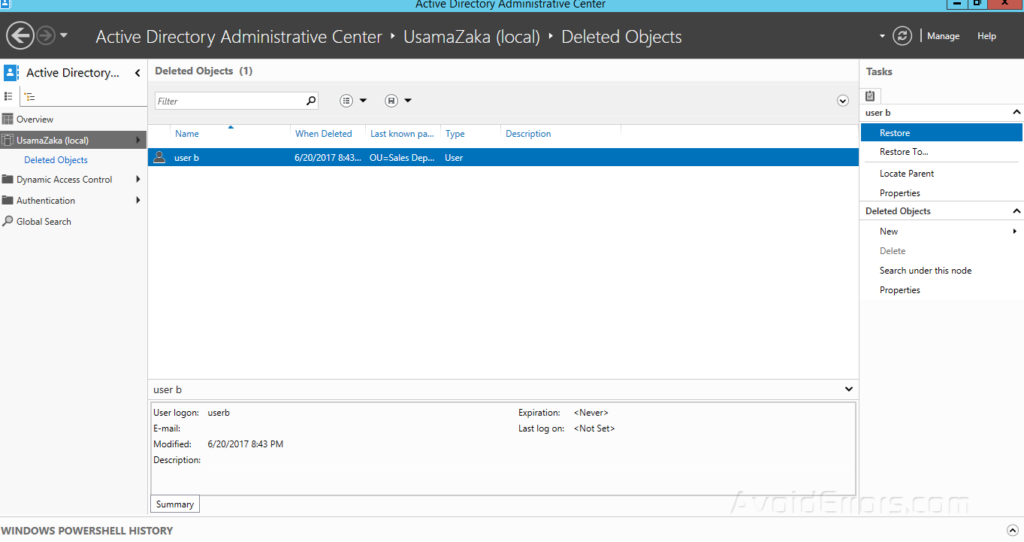This screenshot has width=1024, height=542.
Task: Switch navigation pane to list view
Action: pyautogui.click(x=9, y=97)
